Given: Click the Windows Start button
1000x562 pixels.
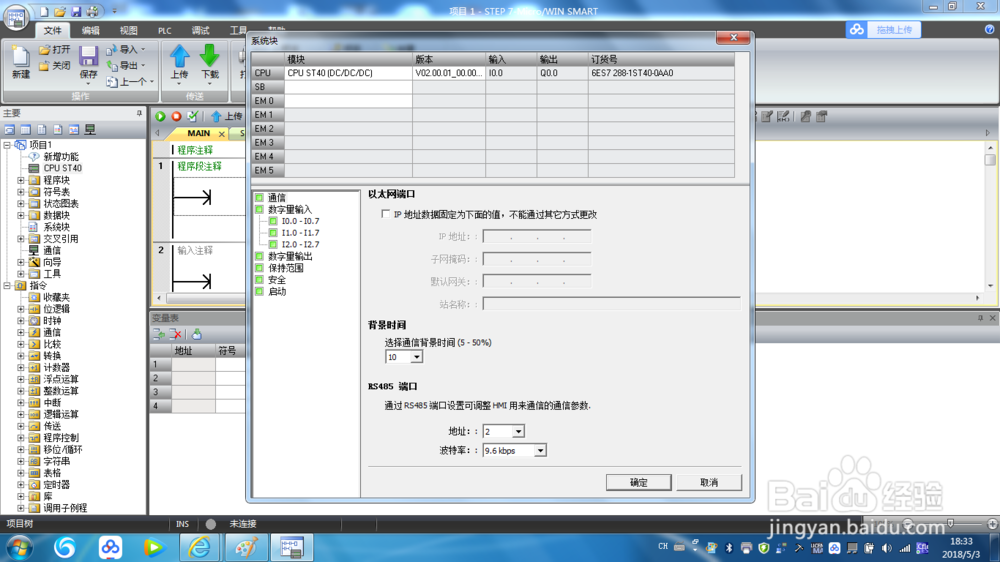Looking at the screenshot, I should click(19, 547).
